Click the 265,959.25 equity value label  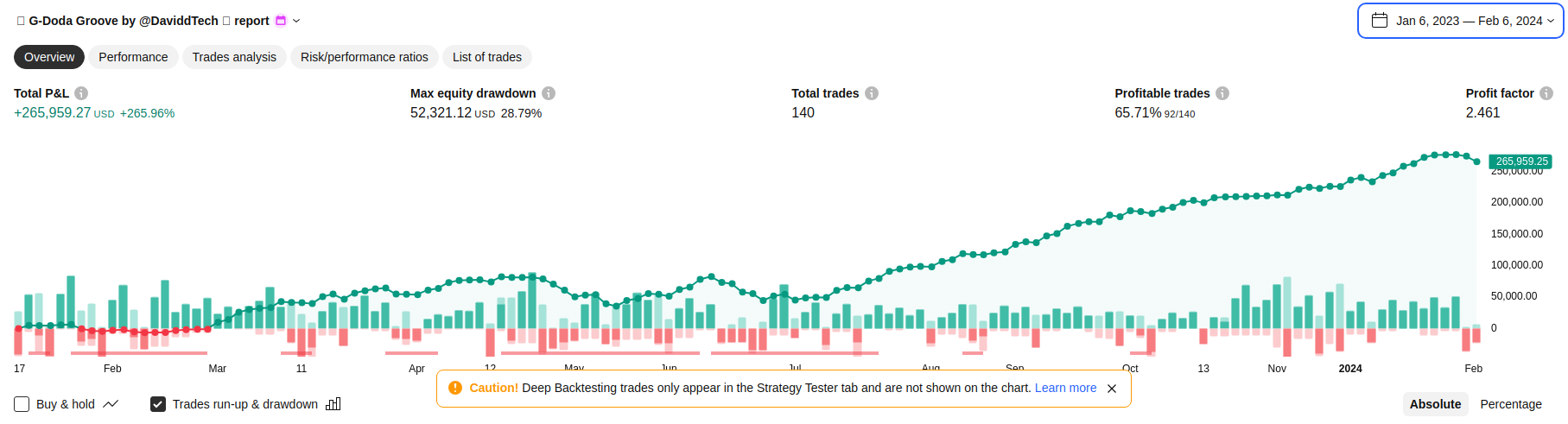[1521, 161]
